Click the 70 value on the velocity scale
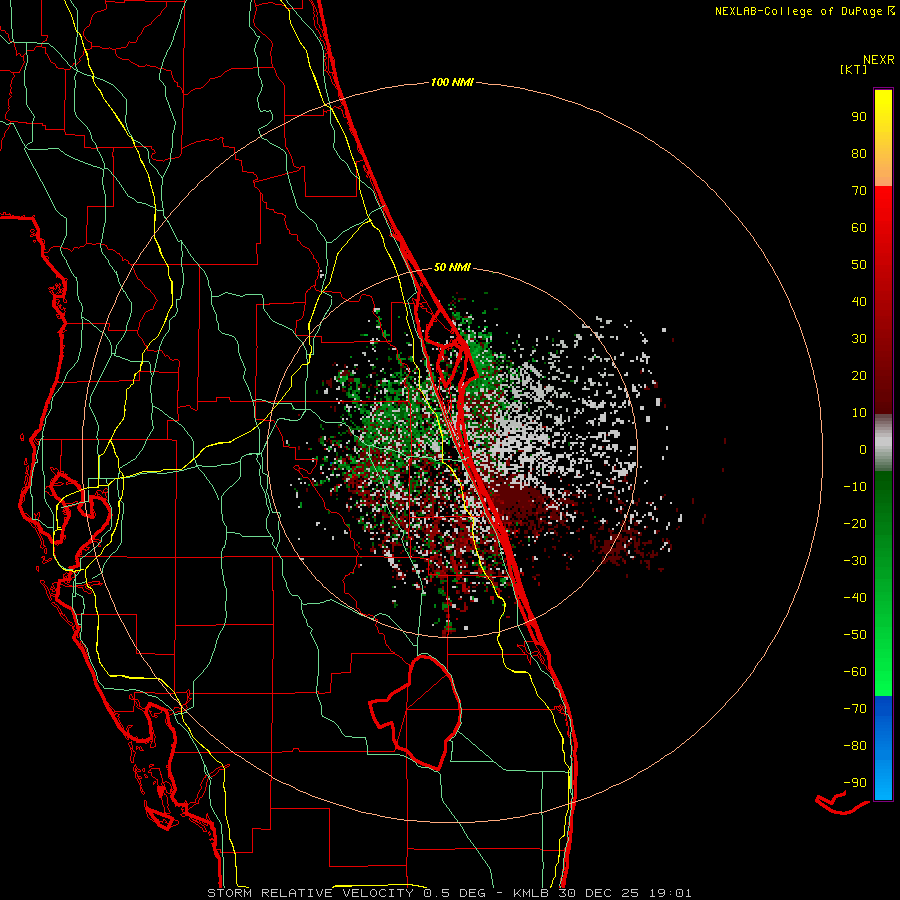 [x=859, y=191]
